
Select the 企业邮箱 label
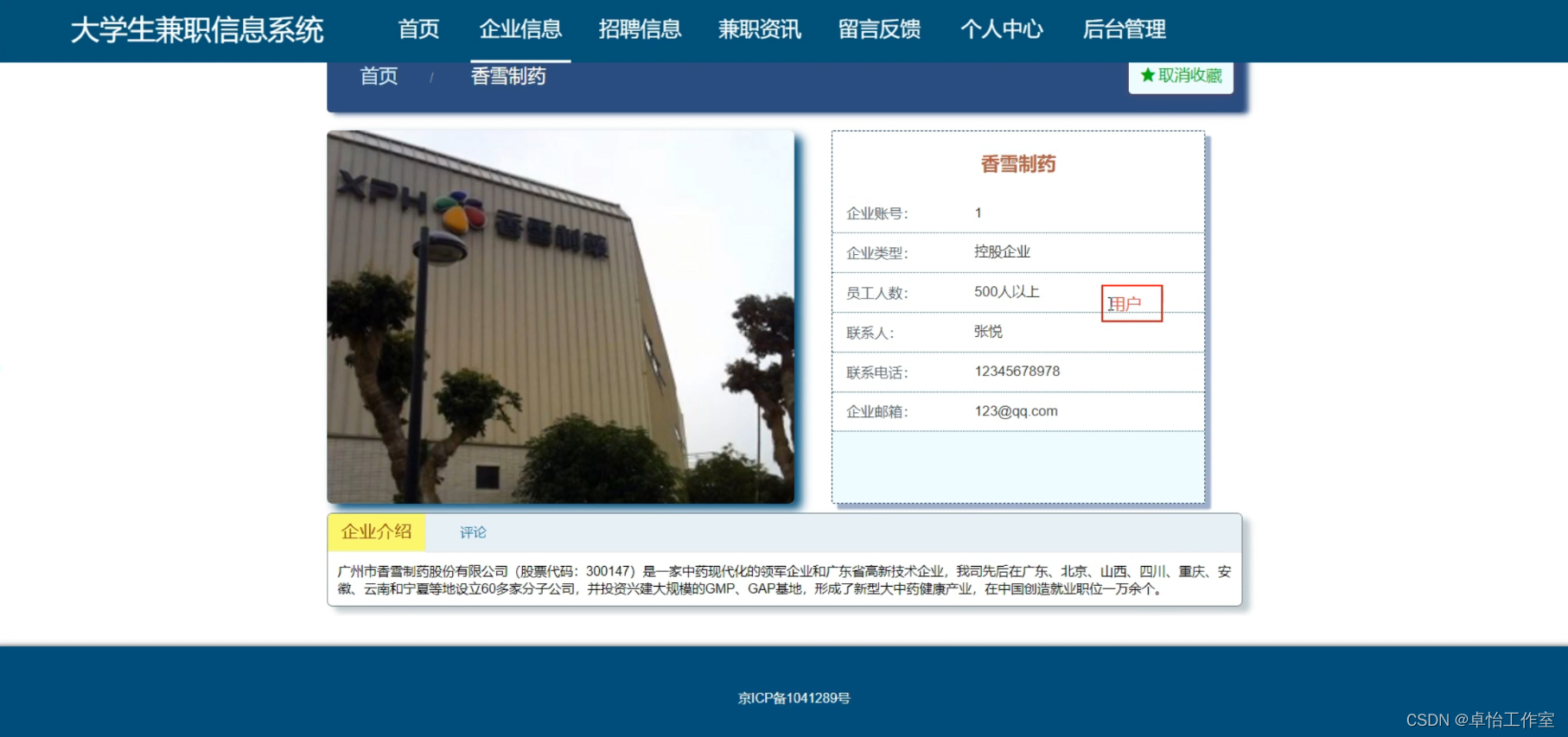[x=876, y=411]
